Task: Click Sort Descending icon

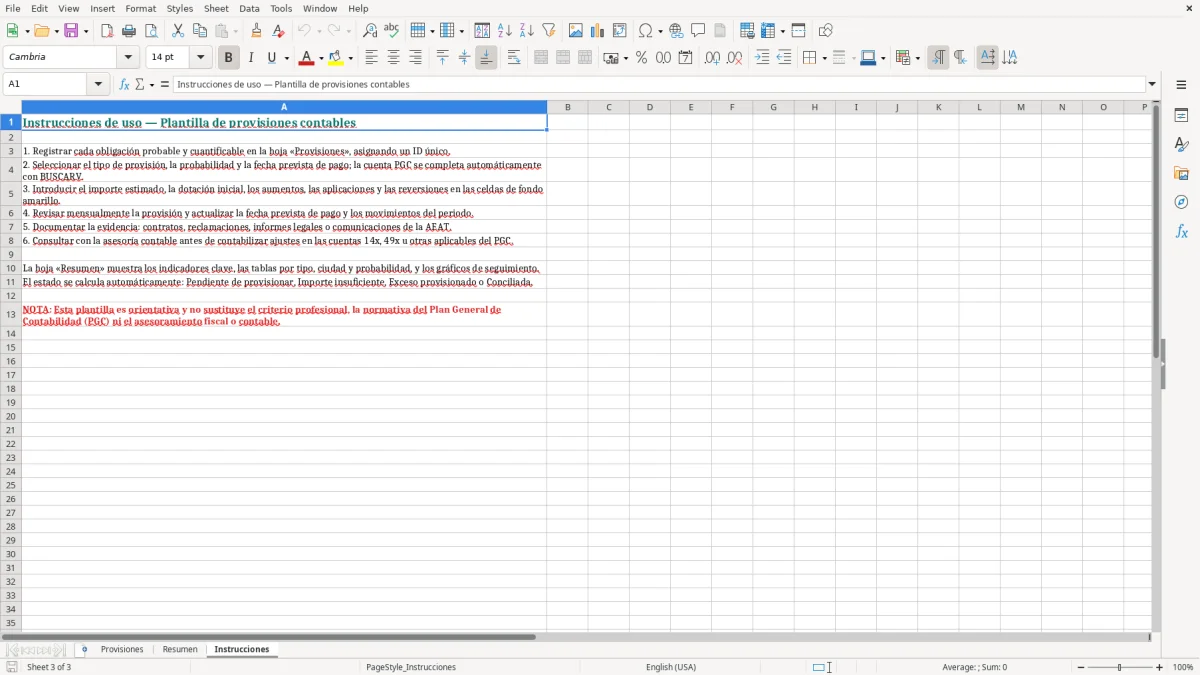Action: (x=527, y=31)
